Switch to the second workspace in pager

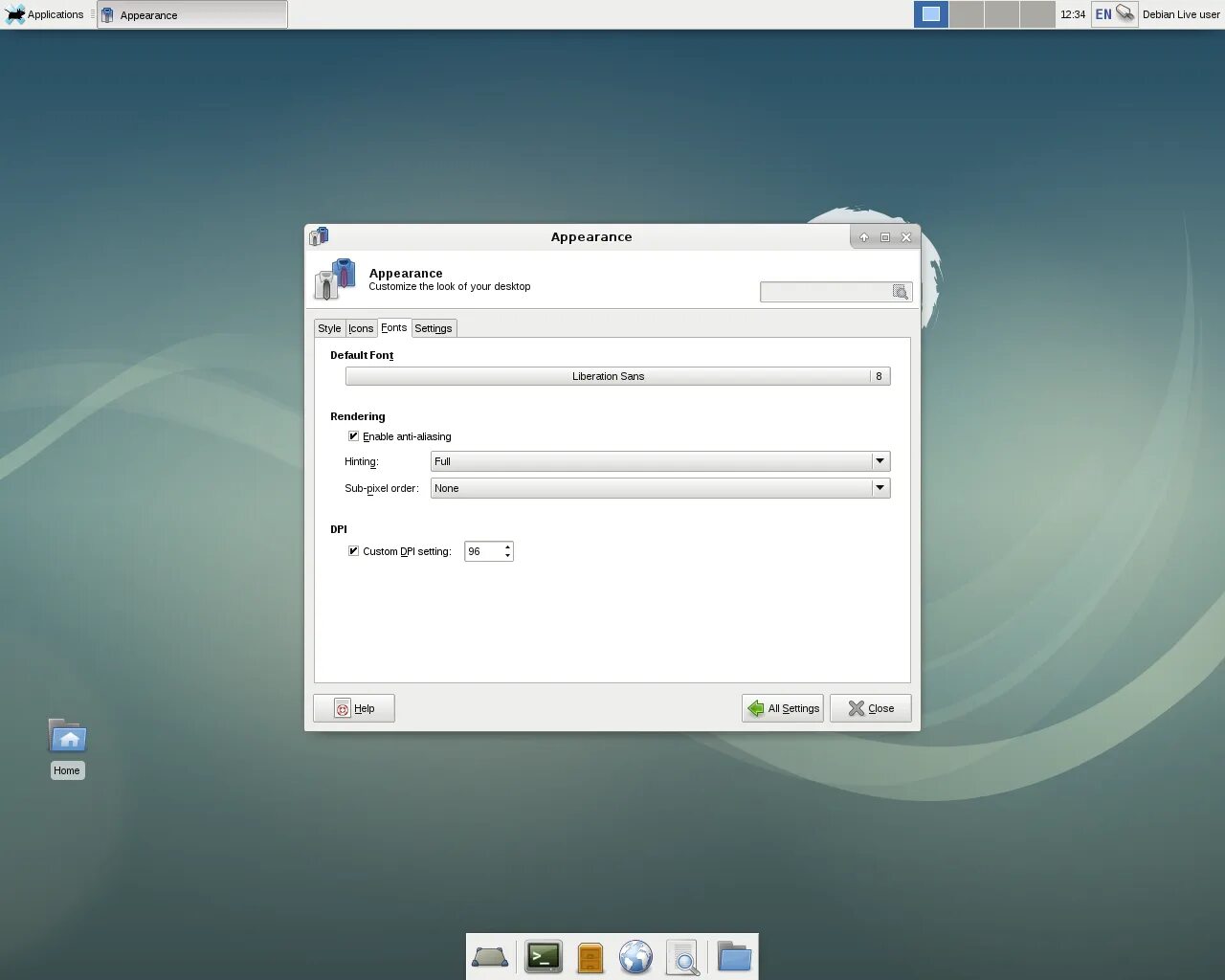(967, 14)
